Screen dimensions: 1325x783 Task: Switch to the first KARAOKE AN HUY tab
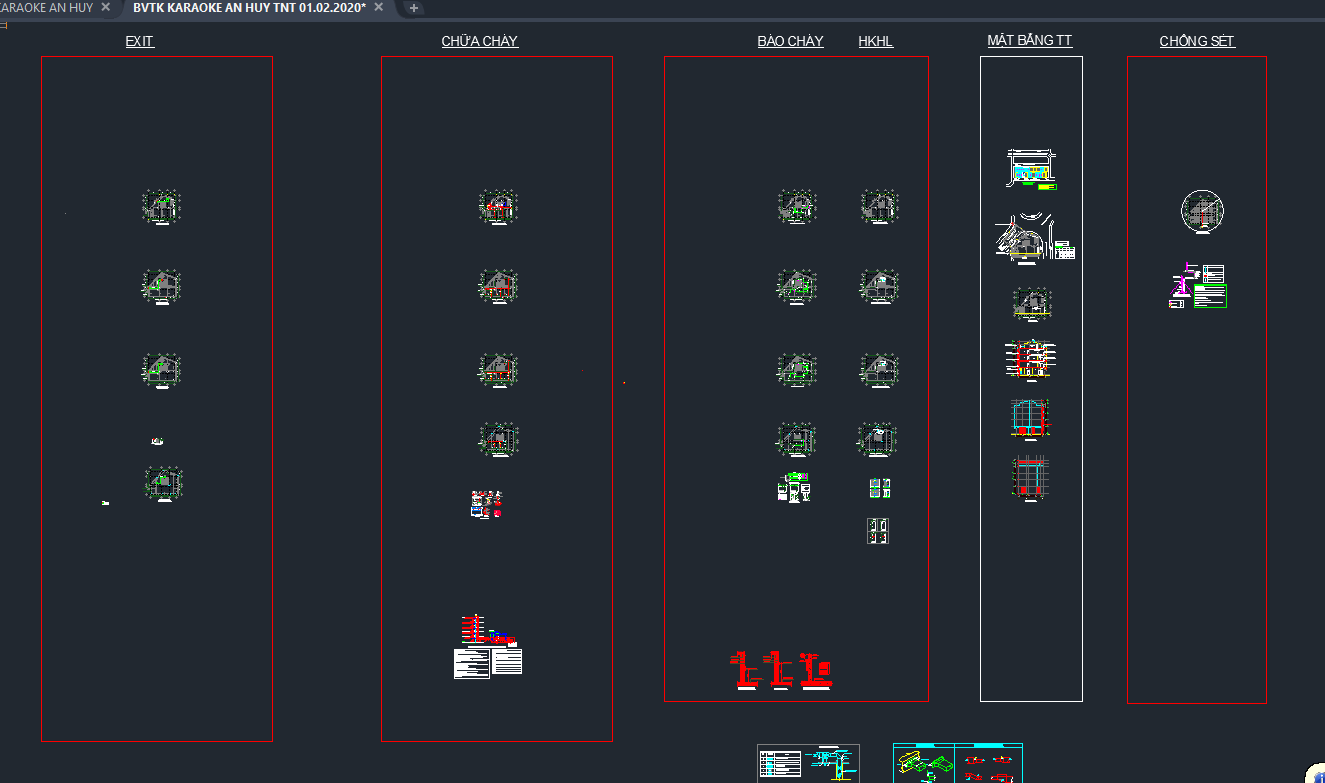click(46, 8)
